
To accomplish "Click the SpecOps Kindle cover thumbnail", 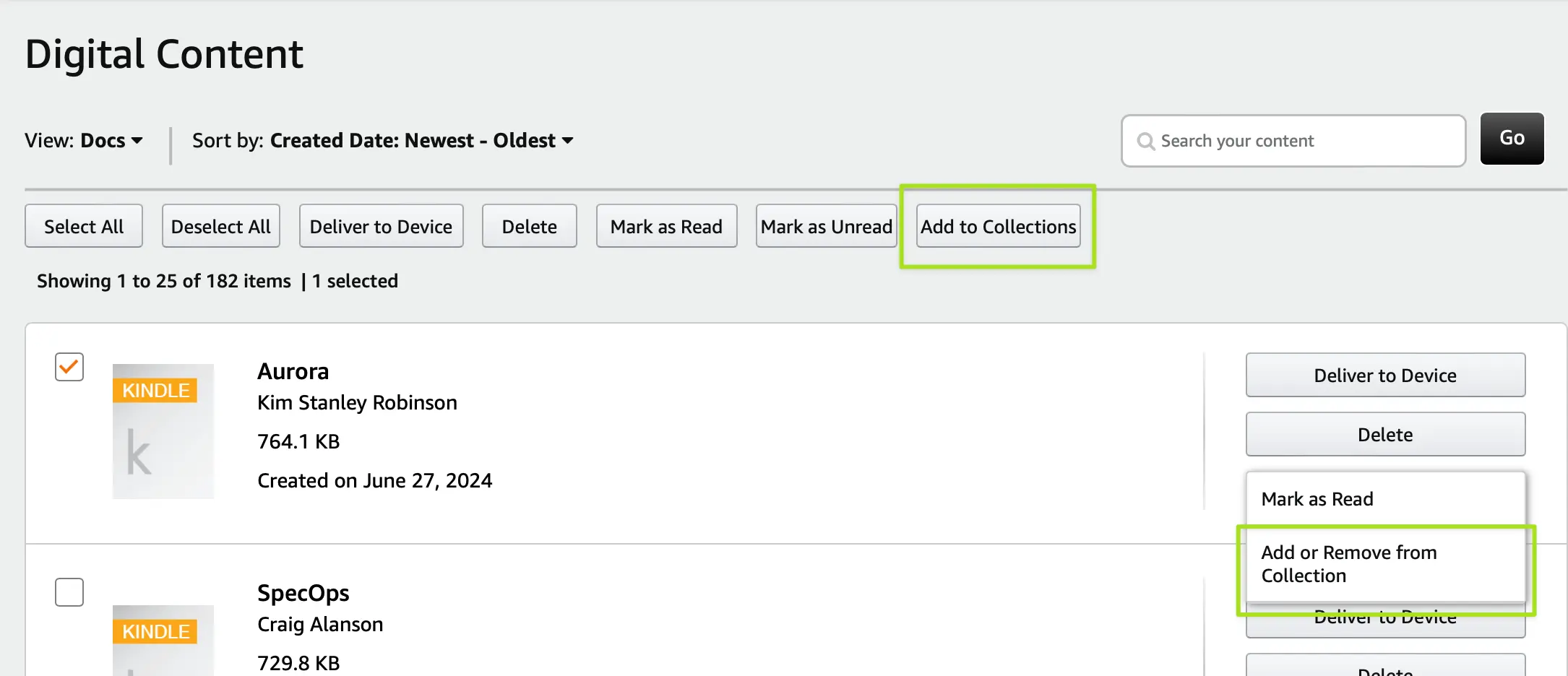I will coord(163,639).
